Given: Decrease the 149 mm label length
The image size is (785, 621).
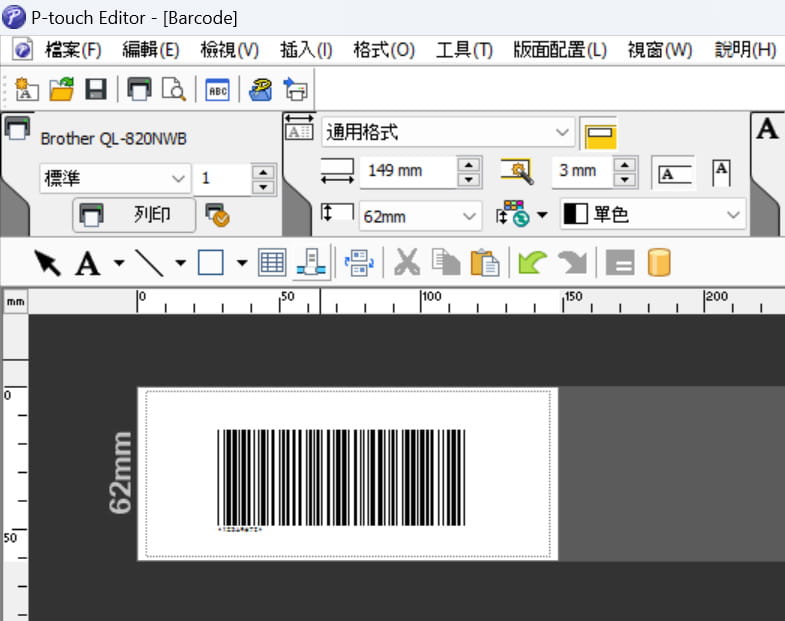Looking at the screenshot, I should coord(469,180).
